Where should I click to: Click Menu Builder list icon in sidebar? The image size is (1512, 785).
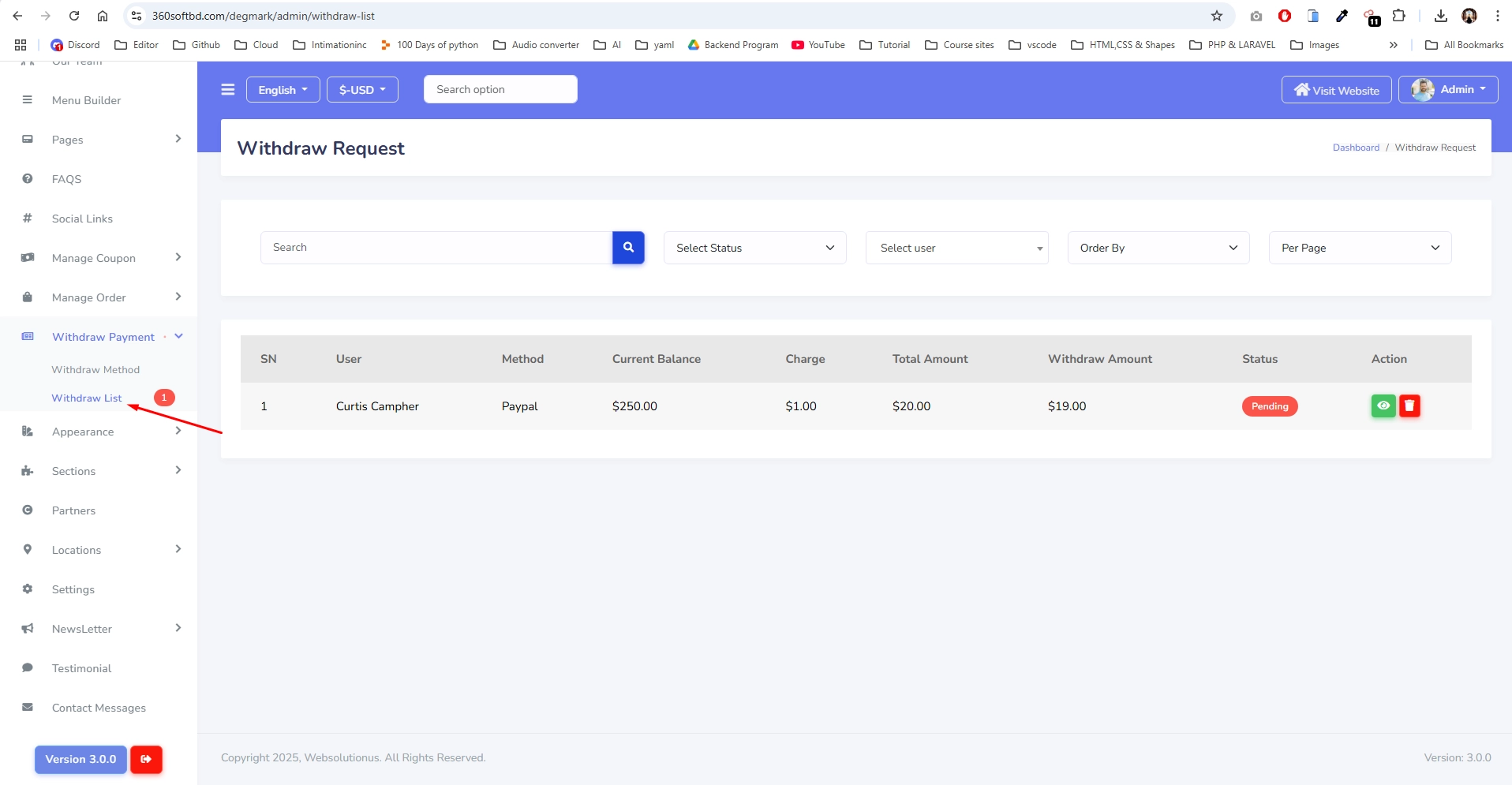[x=28, y=100]
